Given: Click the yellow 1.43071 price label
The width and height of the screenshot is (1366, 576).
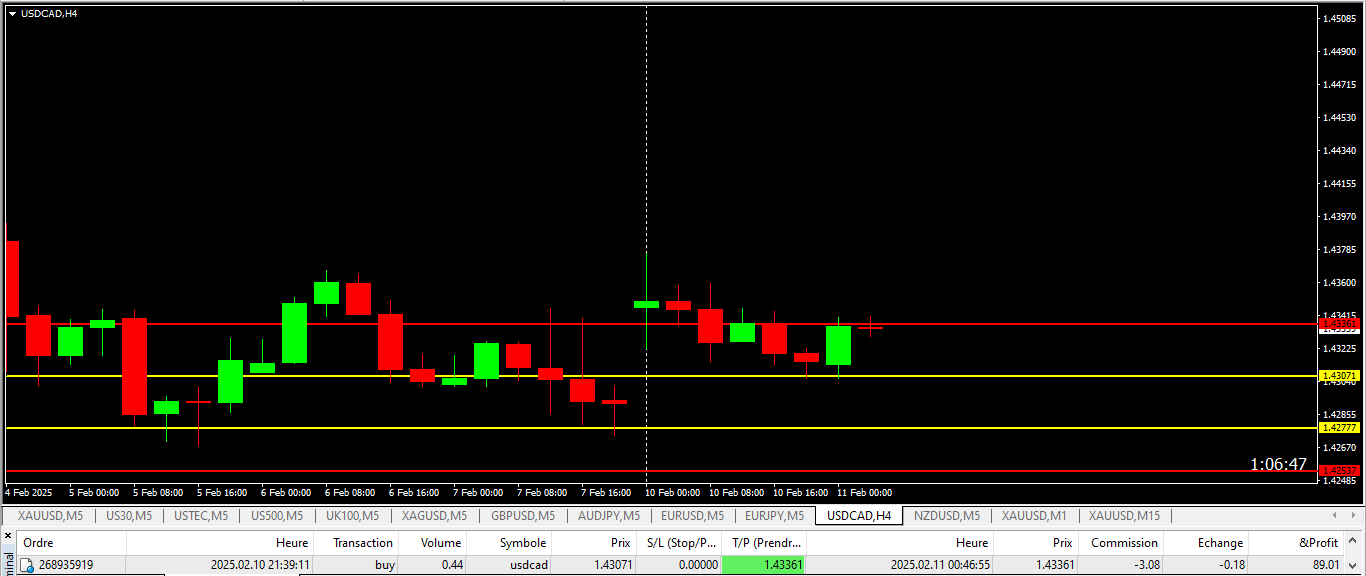Looking at the screenshot, I should click(1339, 376).
